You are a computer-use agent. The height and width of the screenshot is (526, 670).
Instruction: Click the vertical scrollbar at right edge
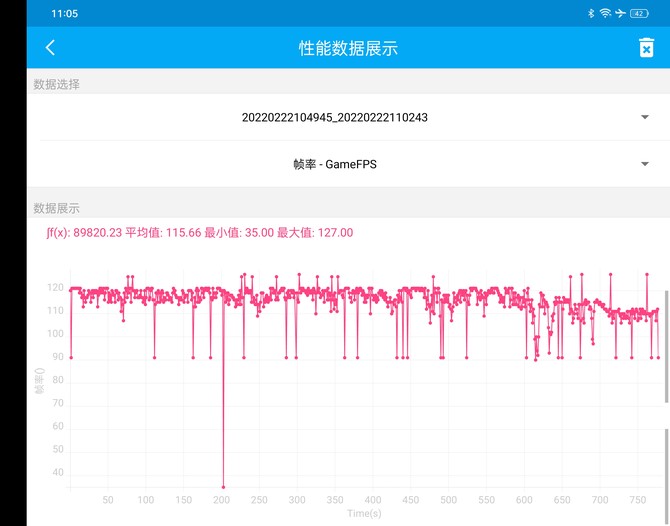[666, 345]
